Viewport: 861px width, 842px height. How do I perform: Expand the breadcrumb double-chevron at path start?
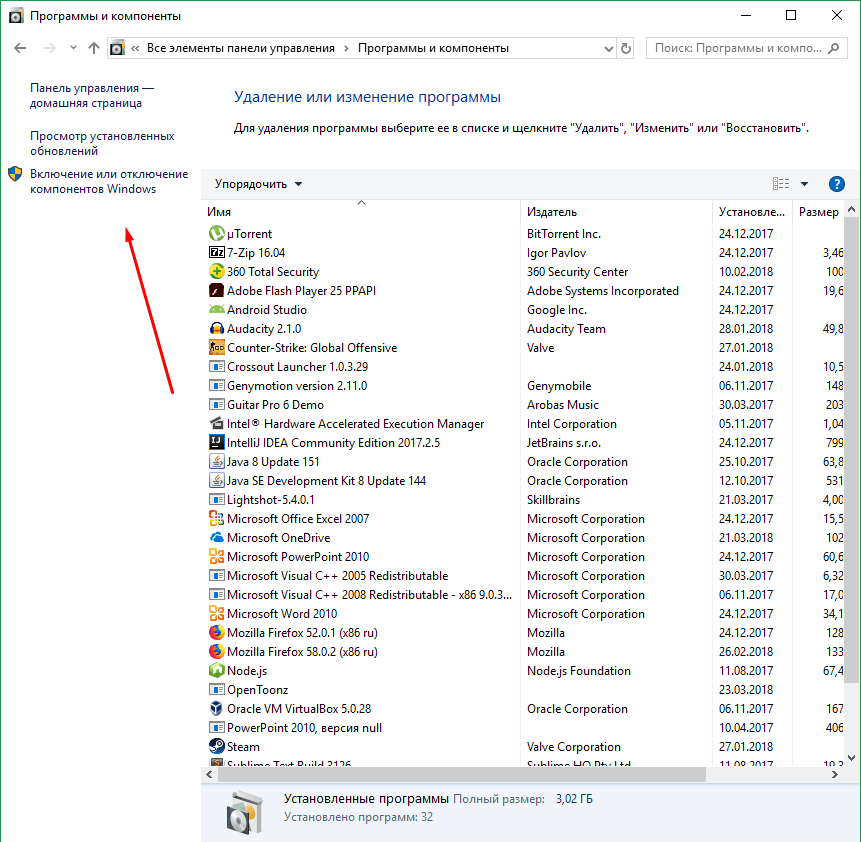(135, 48)
